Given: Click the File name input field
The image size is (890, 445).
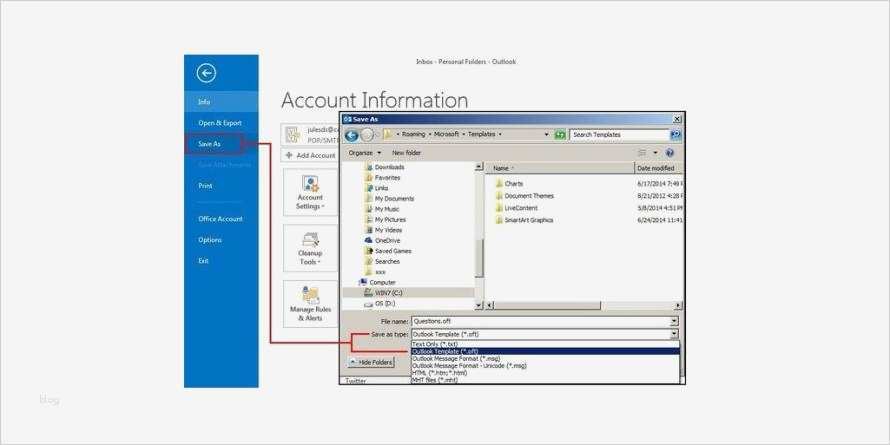Looking at the screenshot, I should [540, 321].
